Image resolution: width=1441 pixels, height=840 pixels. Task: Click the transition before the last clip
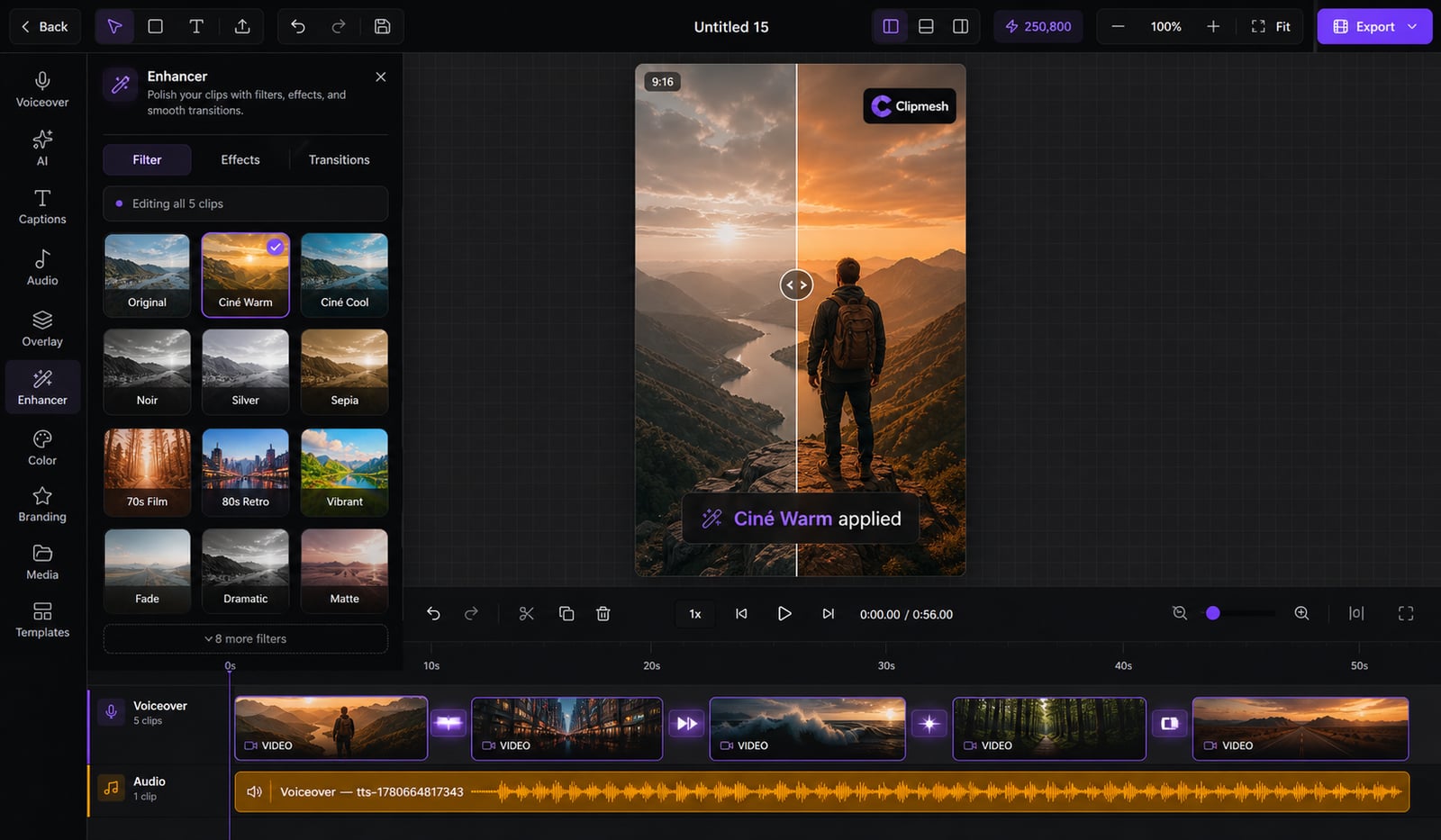pyautogui.click(x=1169, y=723)
